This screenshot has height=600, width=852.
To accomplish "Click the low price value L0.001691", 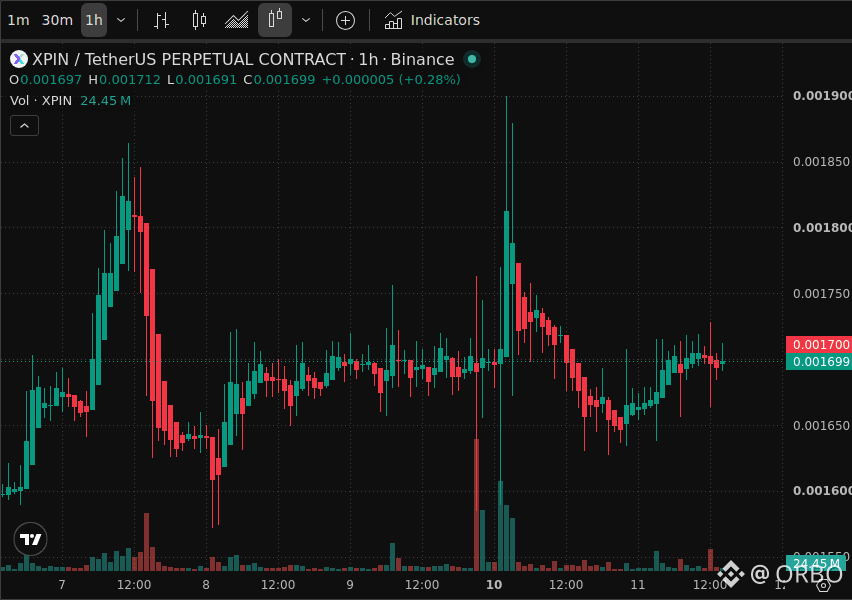I will click(x=202, y=80).
